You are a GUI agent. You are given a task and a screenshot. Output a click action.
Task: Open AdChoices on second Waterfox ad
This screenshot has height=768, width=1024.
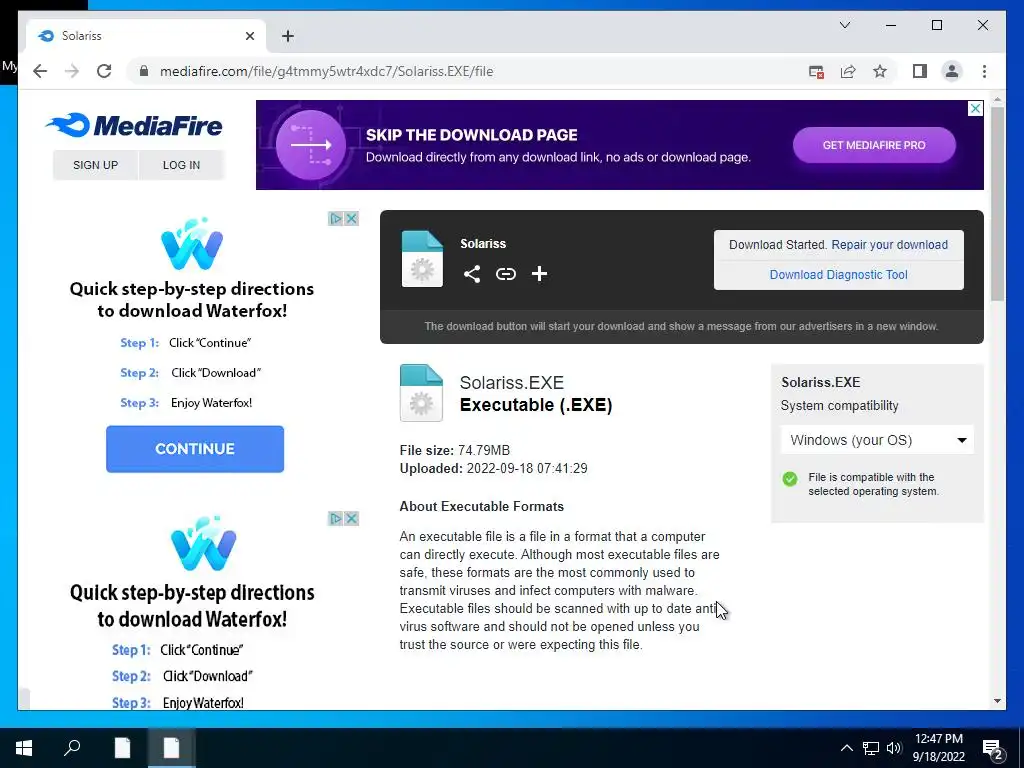(x=336, y=519)
